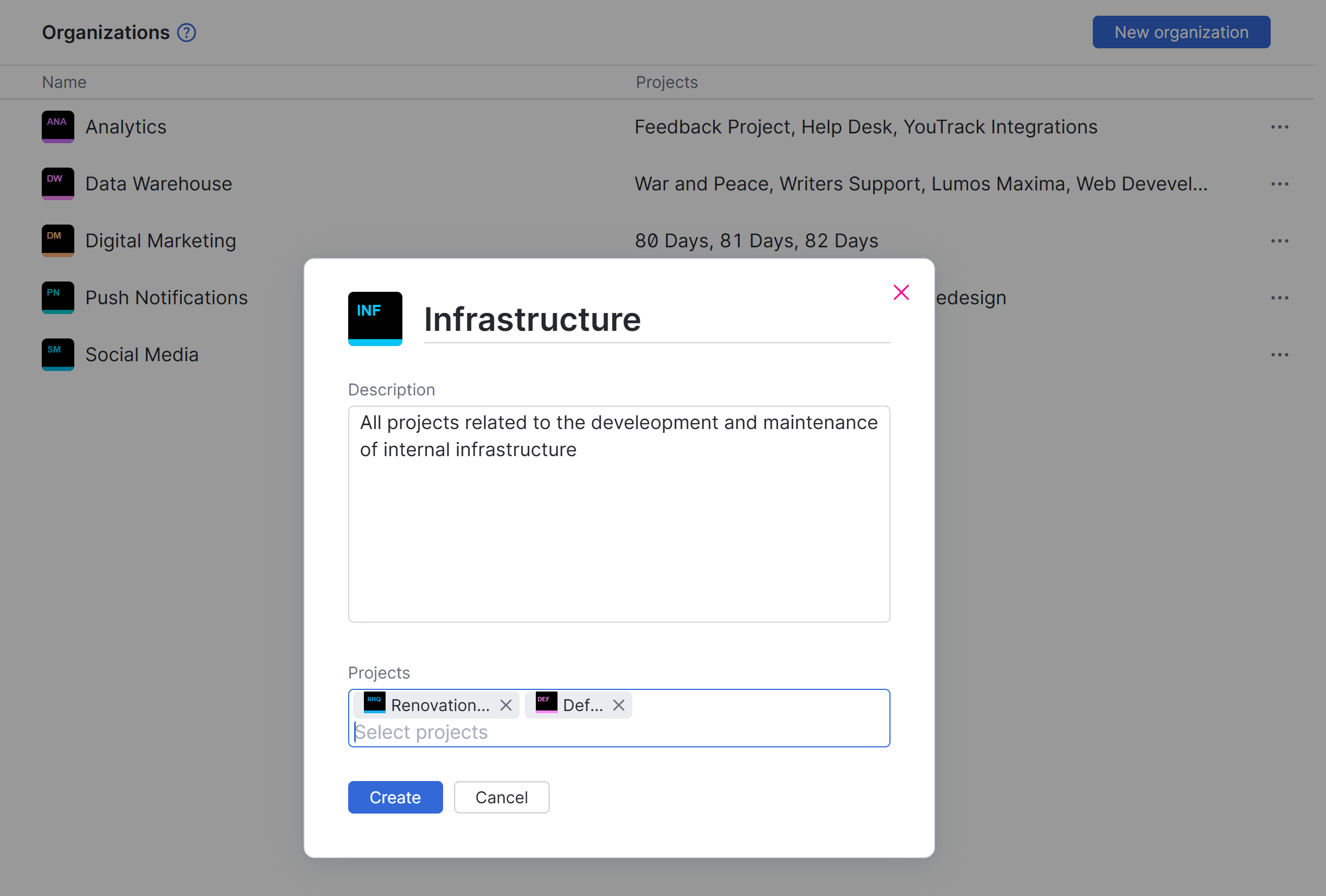The image size is (1326, 896).
Task: Click the Organizations help question mark icon
Action: click(x=186, y=33)
